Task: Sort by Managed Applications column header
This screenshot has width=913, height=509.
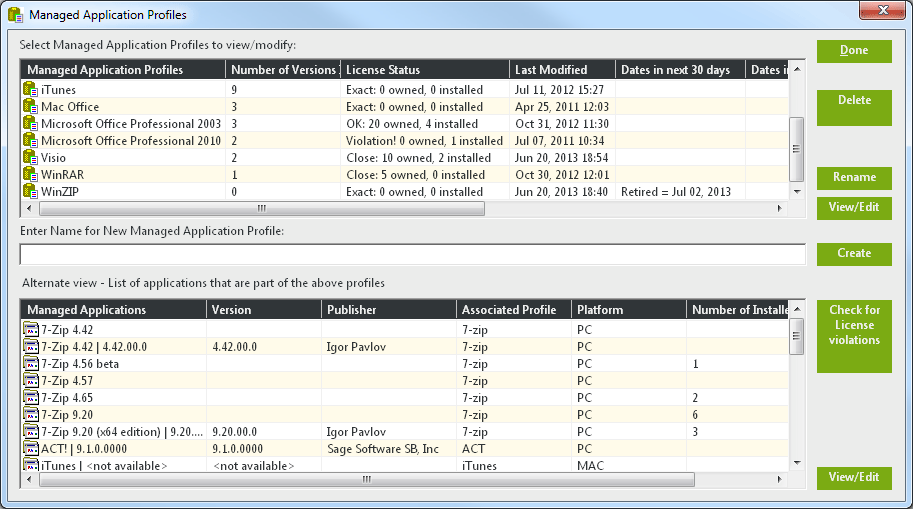Action: coord(114,309)
